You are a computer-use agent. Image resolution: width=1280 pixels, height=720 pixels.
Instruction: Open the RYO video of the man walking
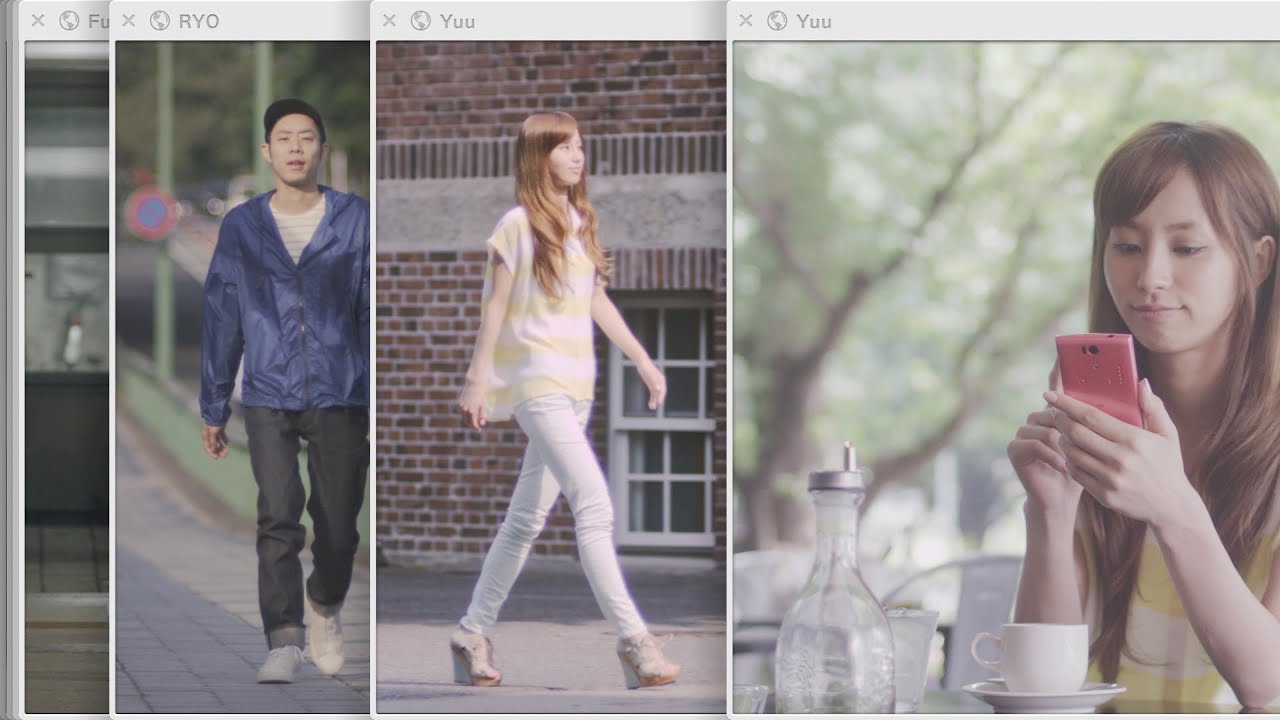[242, 377]
